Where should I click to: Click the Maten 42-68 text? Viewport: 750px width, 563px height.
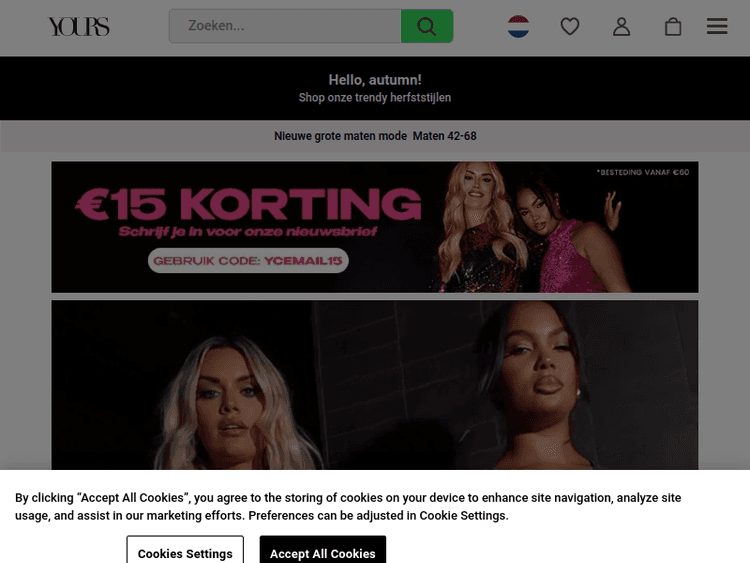click(x=444, y=136)
